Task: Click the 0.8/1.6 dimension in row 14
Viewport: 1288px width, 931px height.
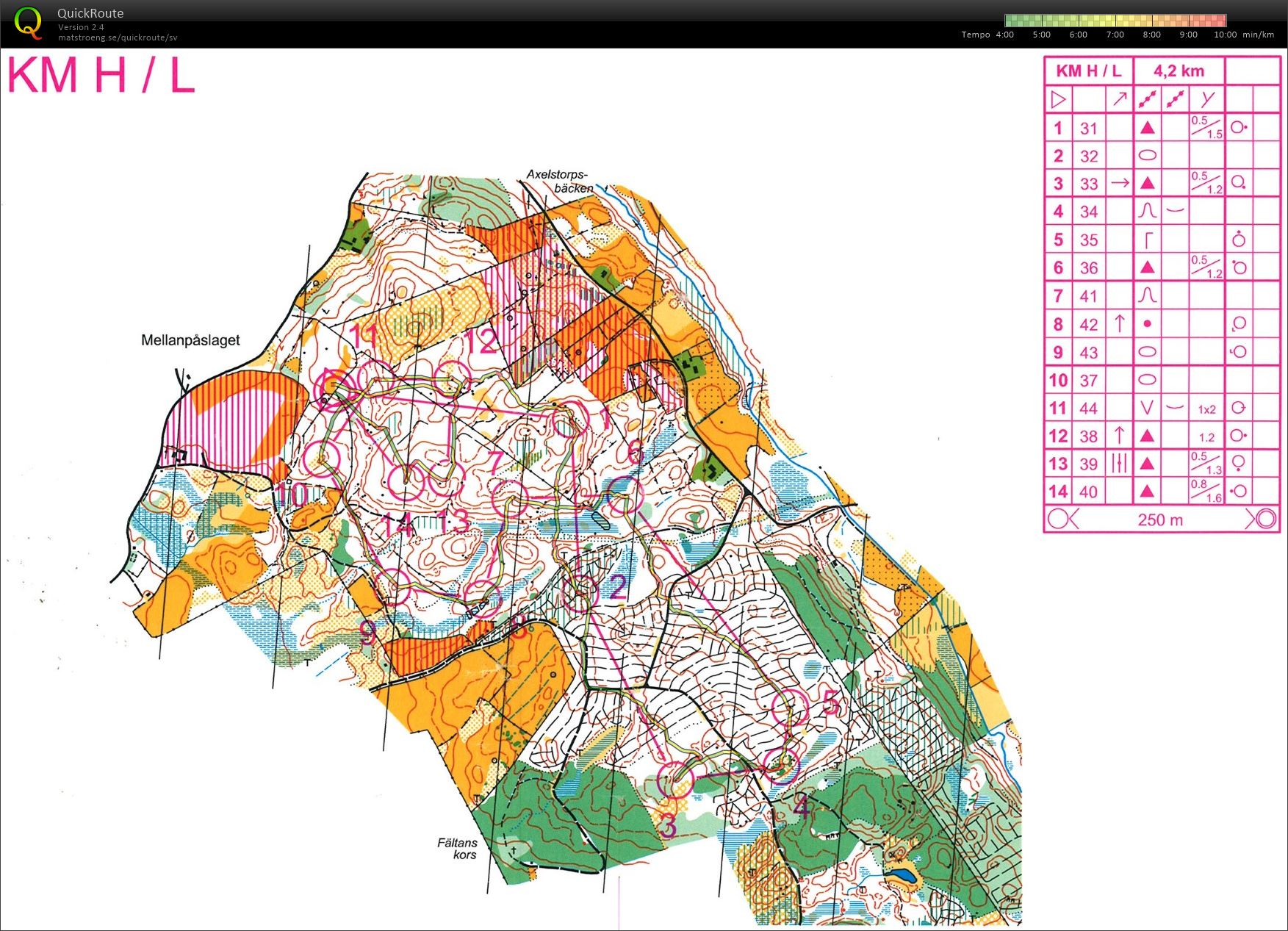Action: click(x=1206, y=491)
